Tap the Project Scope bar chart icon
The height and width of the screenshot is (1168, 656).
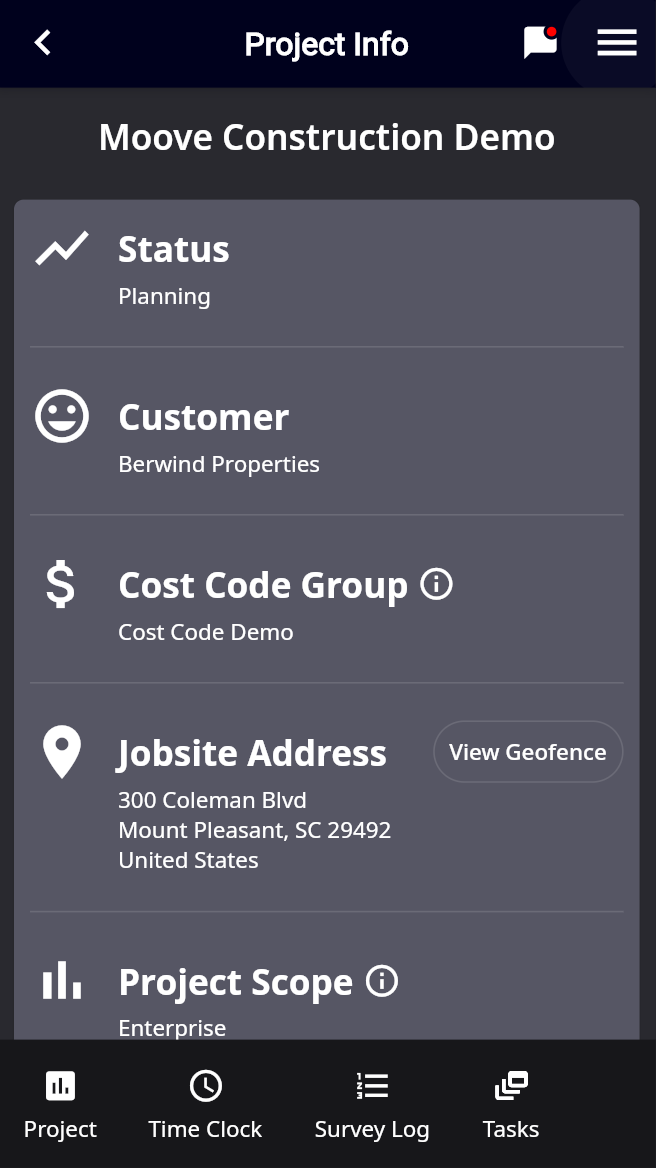pos(62,981)
